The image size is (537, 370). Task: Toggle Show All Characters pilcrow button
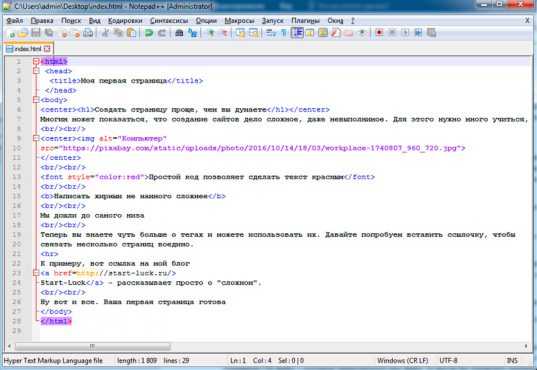[x=284, y=33]
